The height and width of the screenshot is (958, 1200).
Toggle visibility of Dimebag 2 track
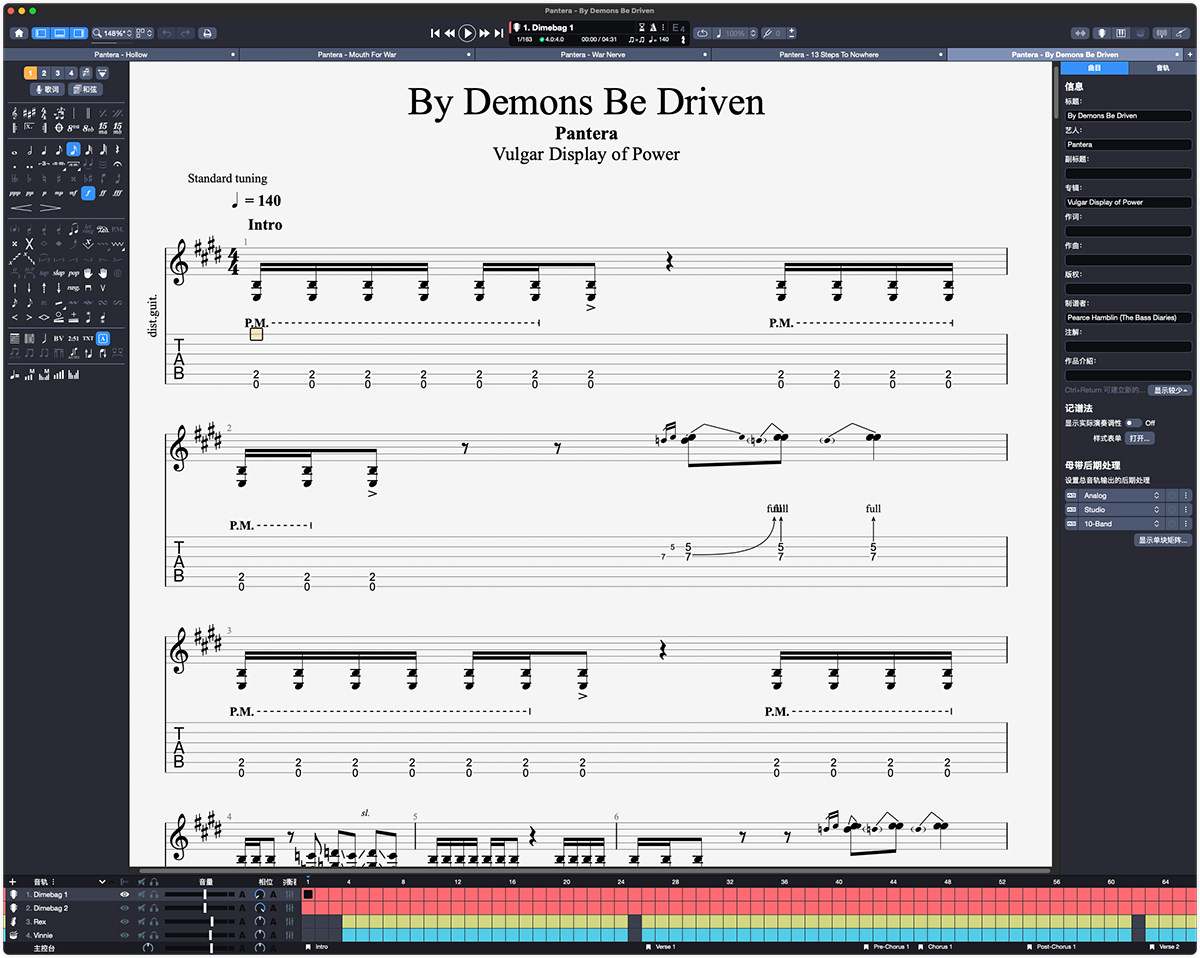[x=125, y=908]
